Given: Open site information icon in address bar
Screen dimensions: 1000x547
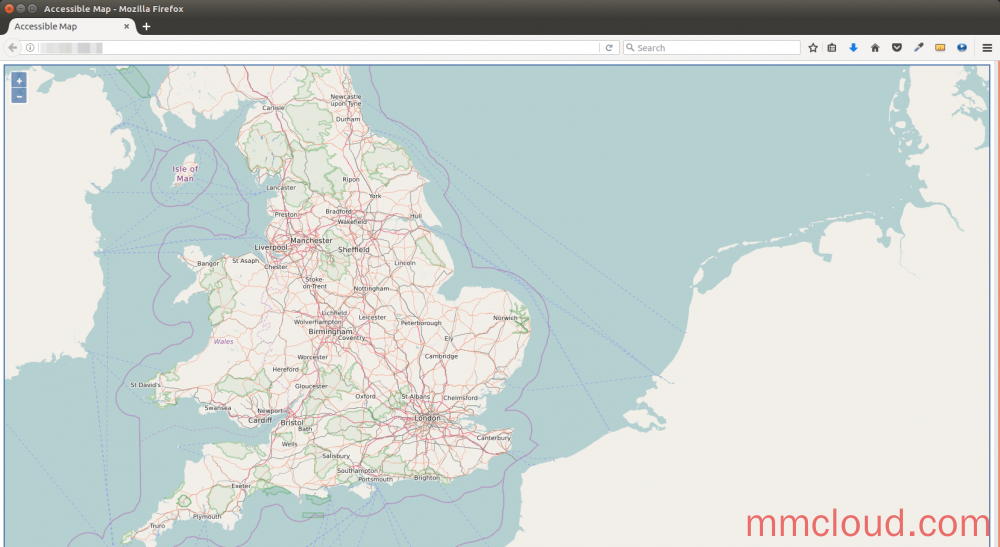Looking at the screenshot, I should click(x=30, y=48).
